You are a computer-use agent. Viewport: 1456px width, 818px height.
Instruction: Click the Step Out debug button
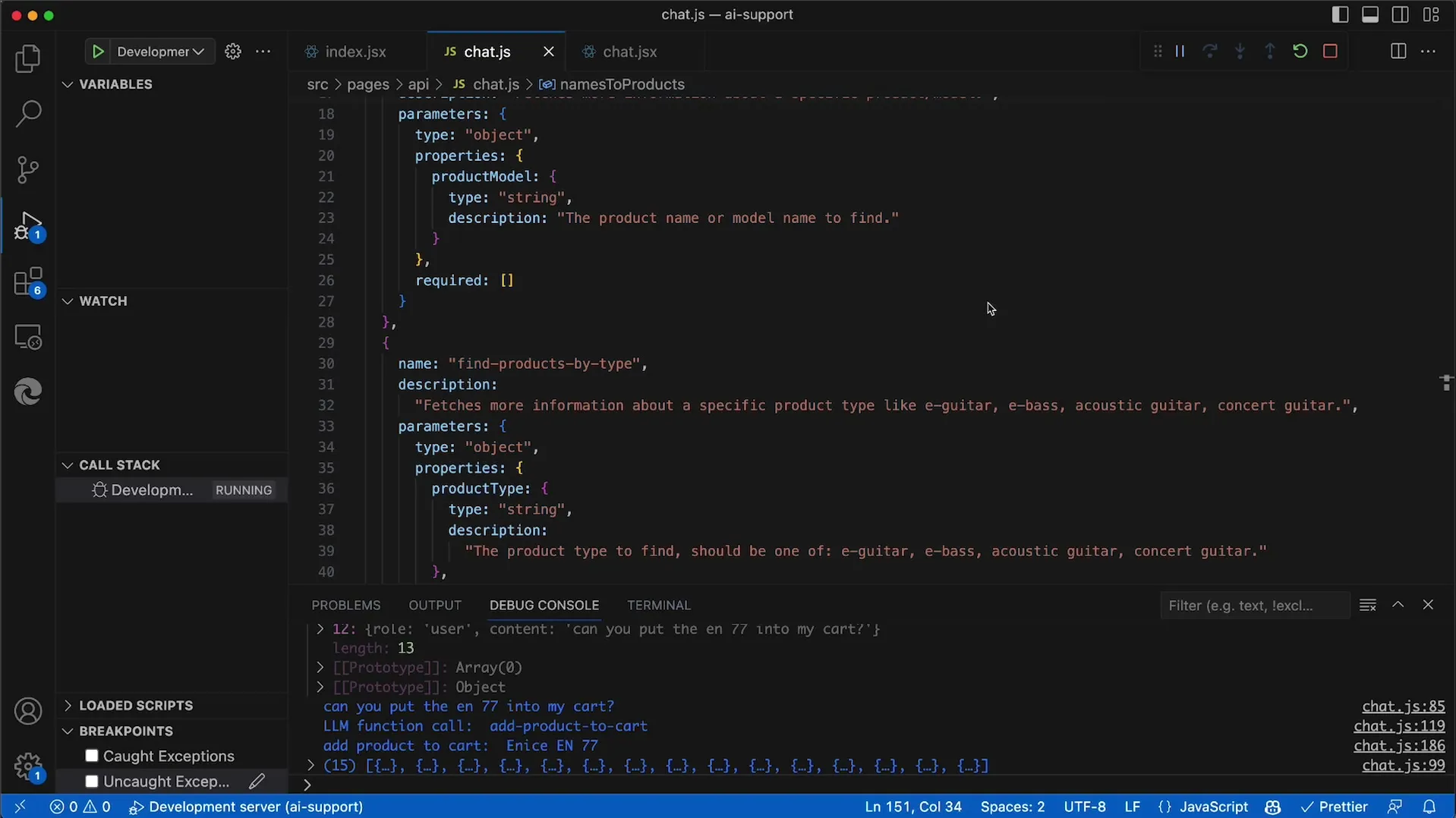coord(1270,52)
